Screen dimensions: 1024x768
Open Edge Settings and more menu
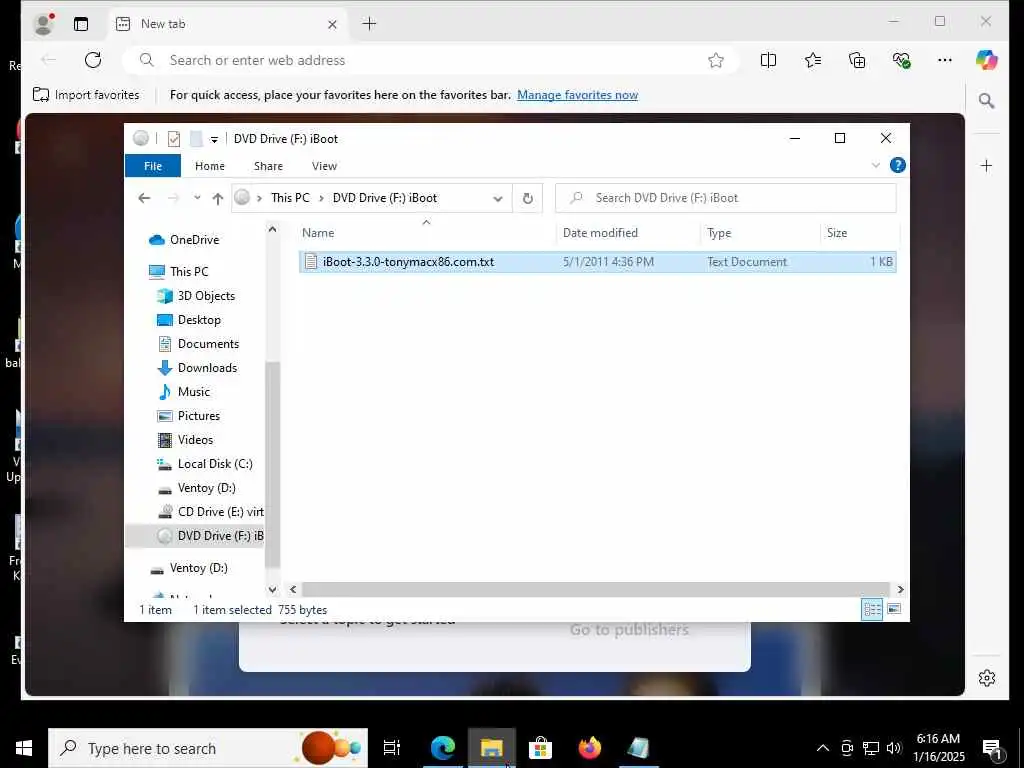tap(945, 60)
